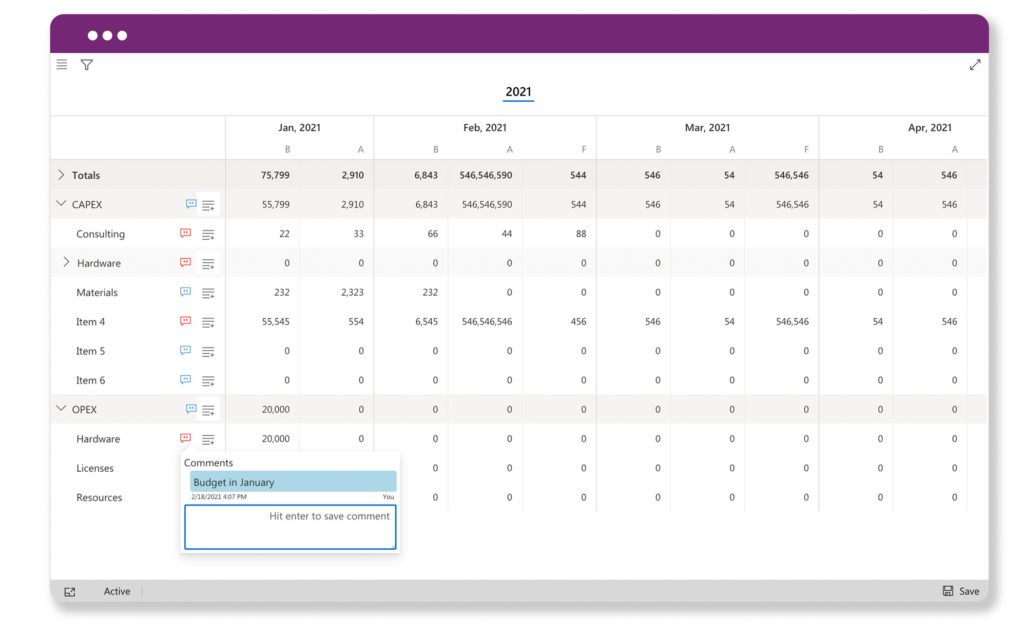1024x636 pixels.
Task: Click the comment input field
Action: (x=290, y=527)
